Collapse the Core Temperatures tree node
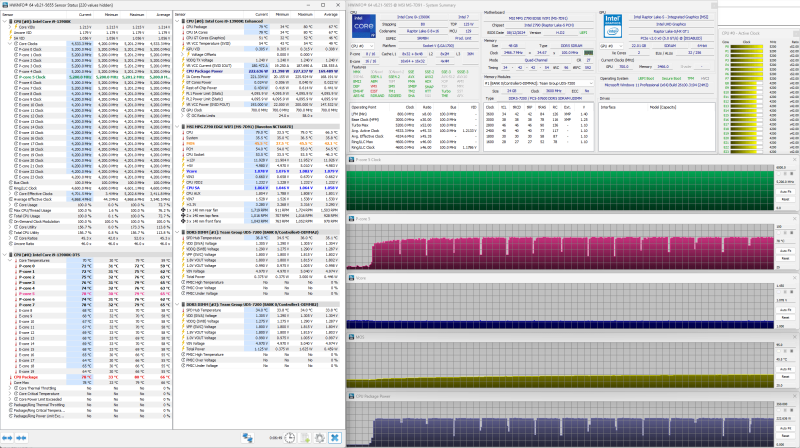800x448 pixels. tap(10, 260)
